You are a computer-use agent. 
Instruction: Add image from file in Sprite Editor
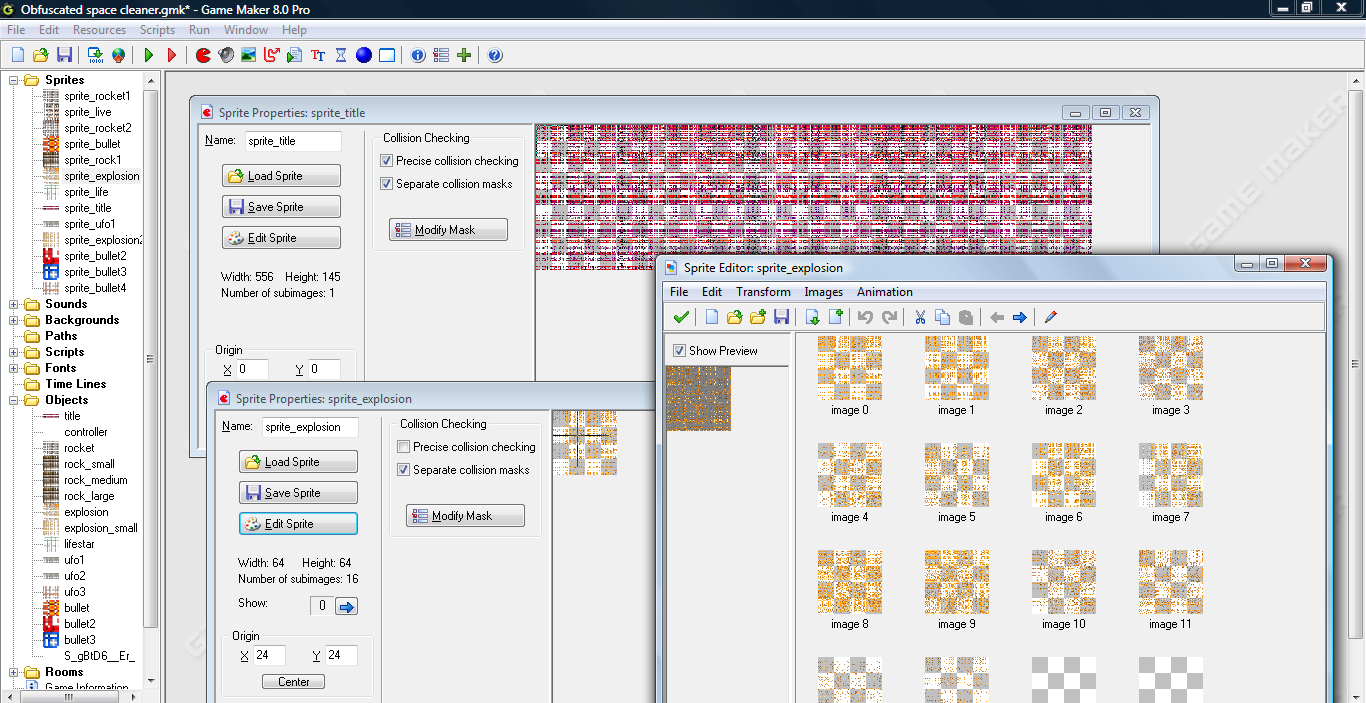point(757,317)
